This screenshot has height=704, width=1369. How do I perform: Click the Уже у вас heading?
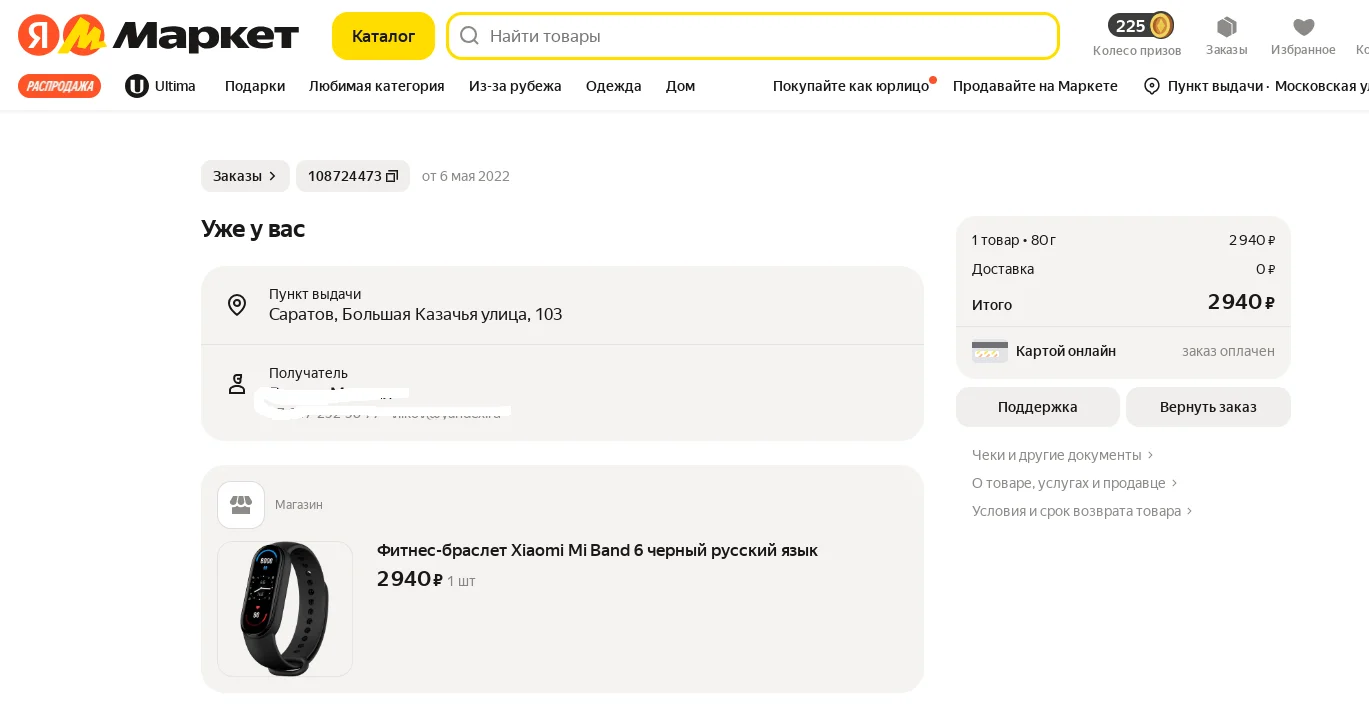coord(253,229)
